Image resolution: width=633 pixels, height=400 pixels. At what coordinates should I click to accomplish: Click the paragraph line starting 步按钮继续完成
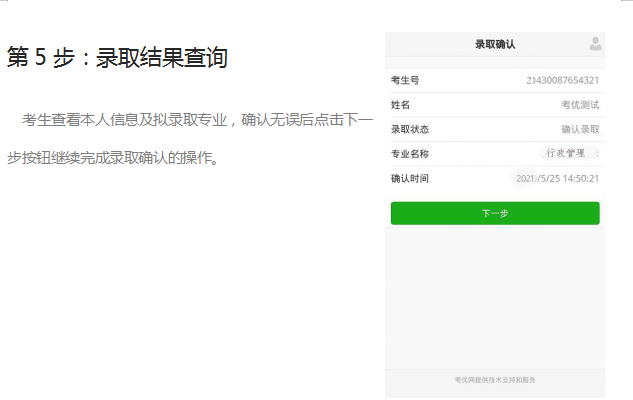coord(112,158)
